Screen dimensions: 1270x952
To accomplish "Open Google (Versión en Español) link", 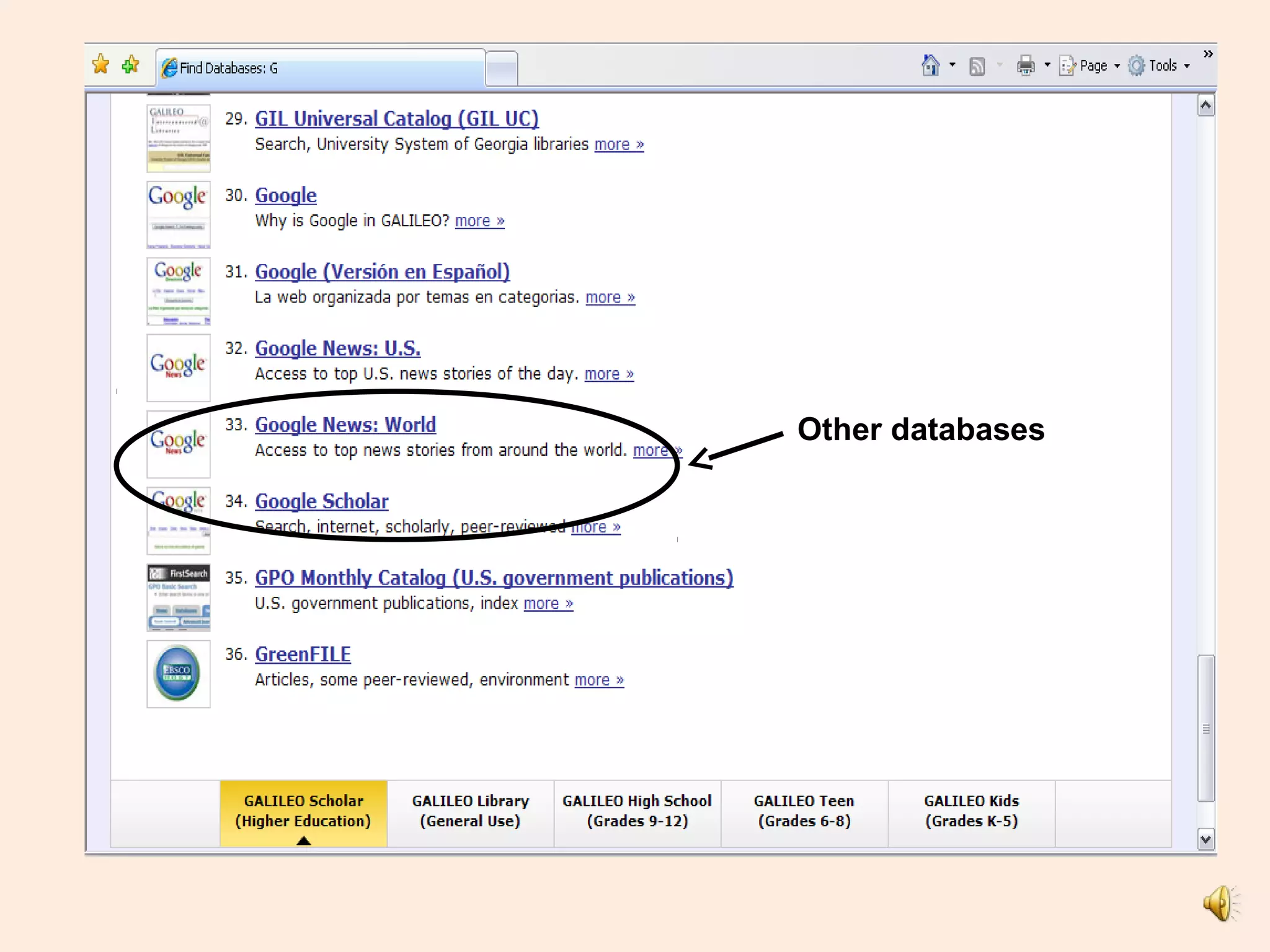I will coord(383,271).
